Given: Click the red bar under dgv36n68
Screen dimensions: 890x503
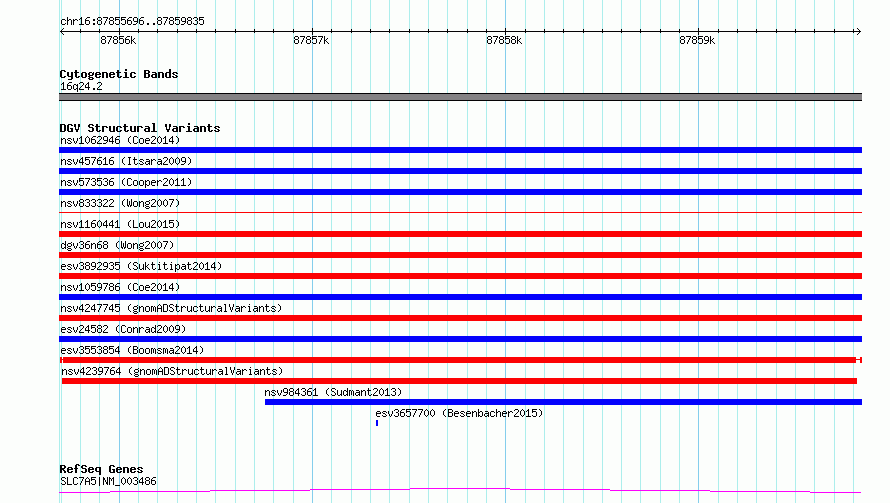Looking at the screenshot, I should pyautogui.click(x=460, y=255).
